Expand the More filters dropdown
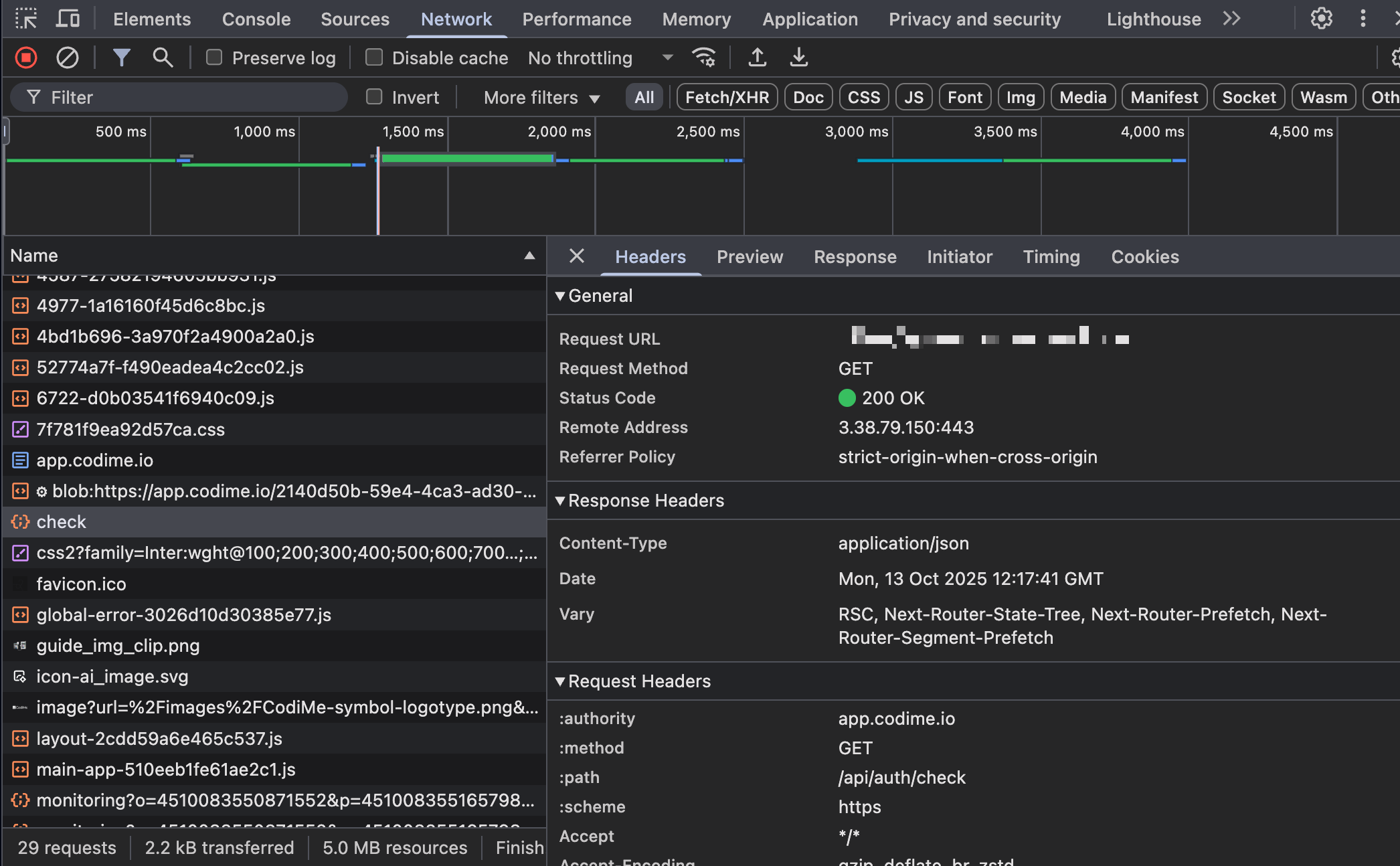 (541, 98)
